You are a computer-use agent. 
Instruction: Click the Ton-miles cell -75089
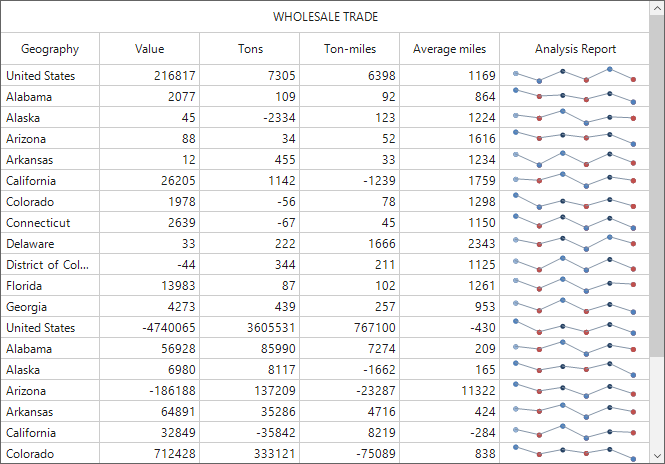tap(349, 453)
